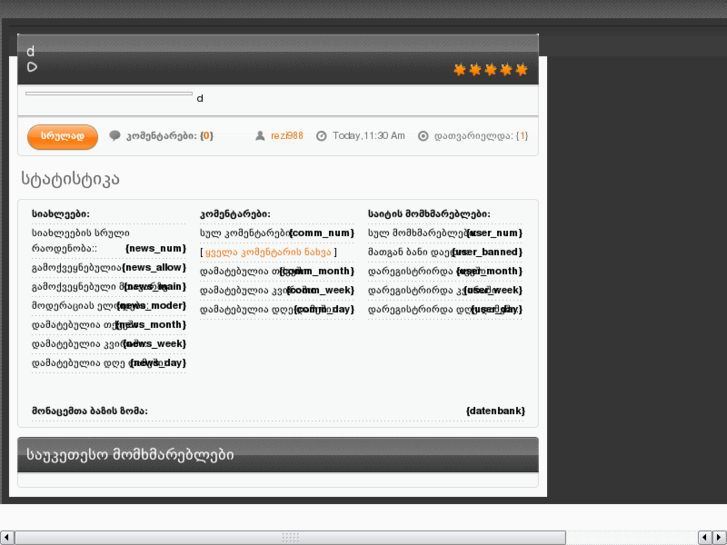Click the fourth rating star

(506, 70)
